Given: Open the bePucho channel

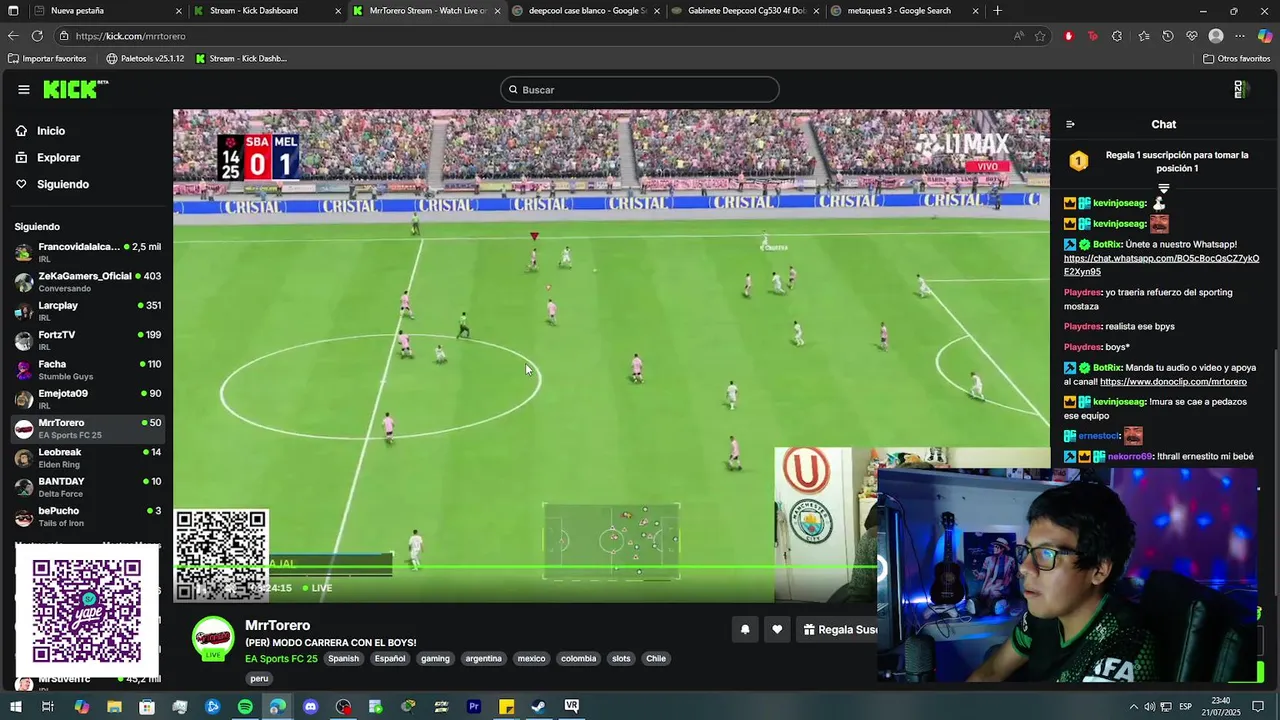Looking at the screenshot, I should [x=88, y=516].
